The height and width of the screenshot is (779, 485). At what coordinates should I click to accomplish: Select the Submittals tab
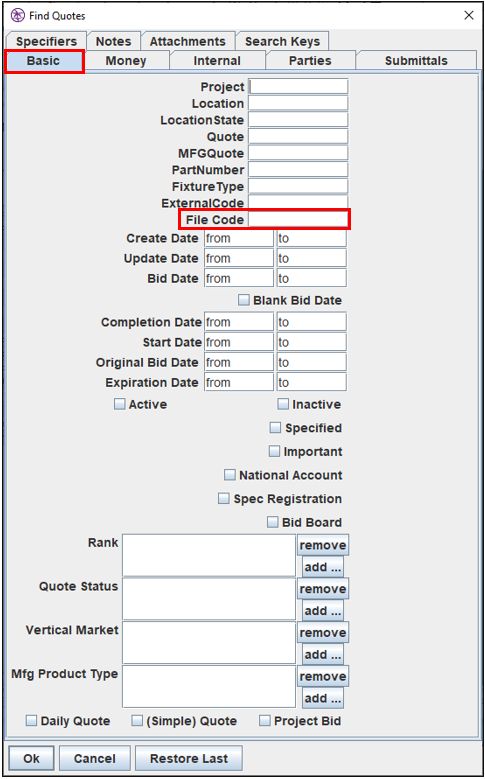click(x=416, y=61)
